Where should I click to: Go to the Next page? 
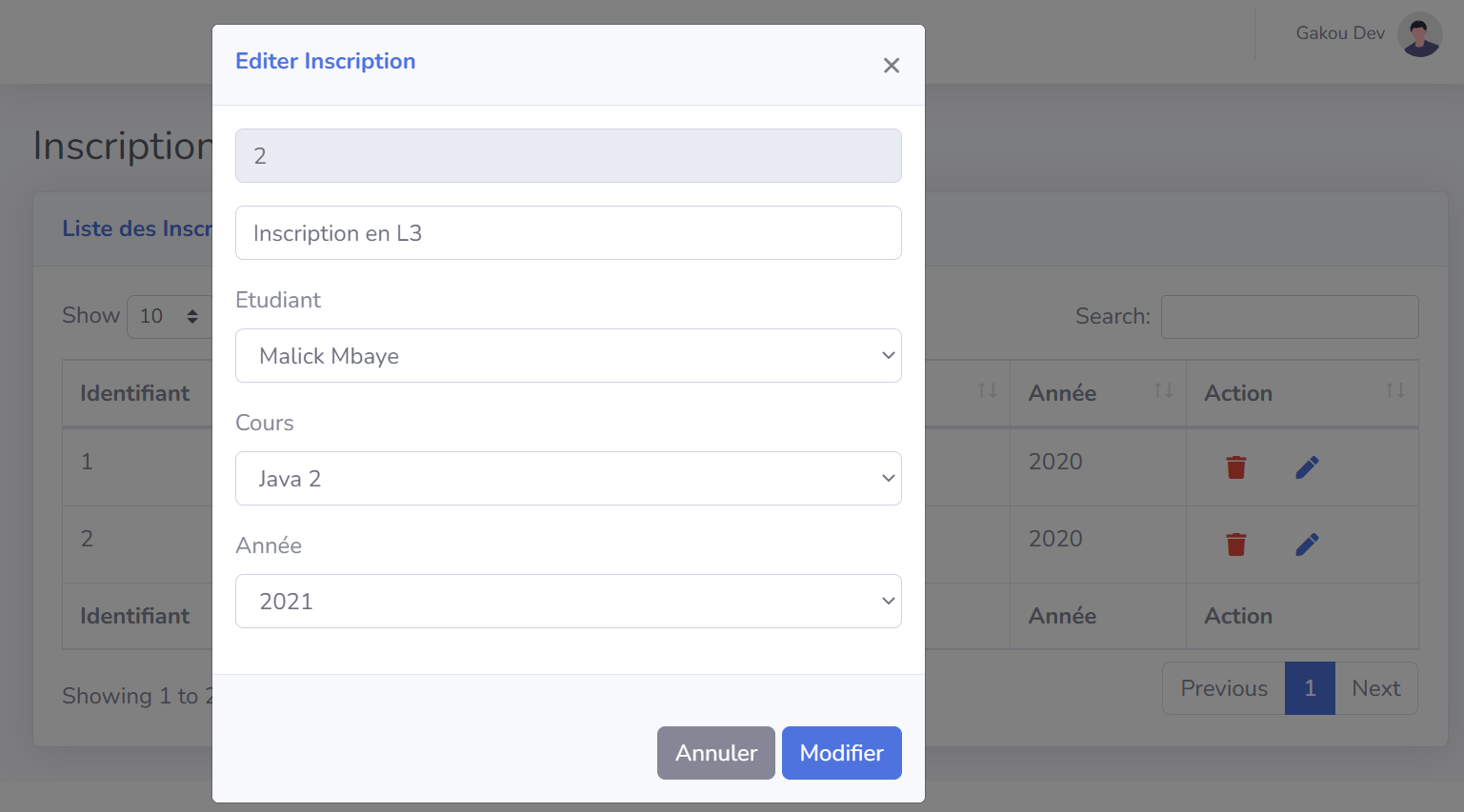coord(1375,687)
